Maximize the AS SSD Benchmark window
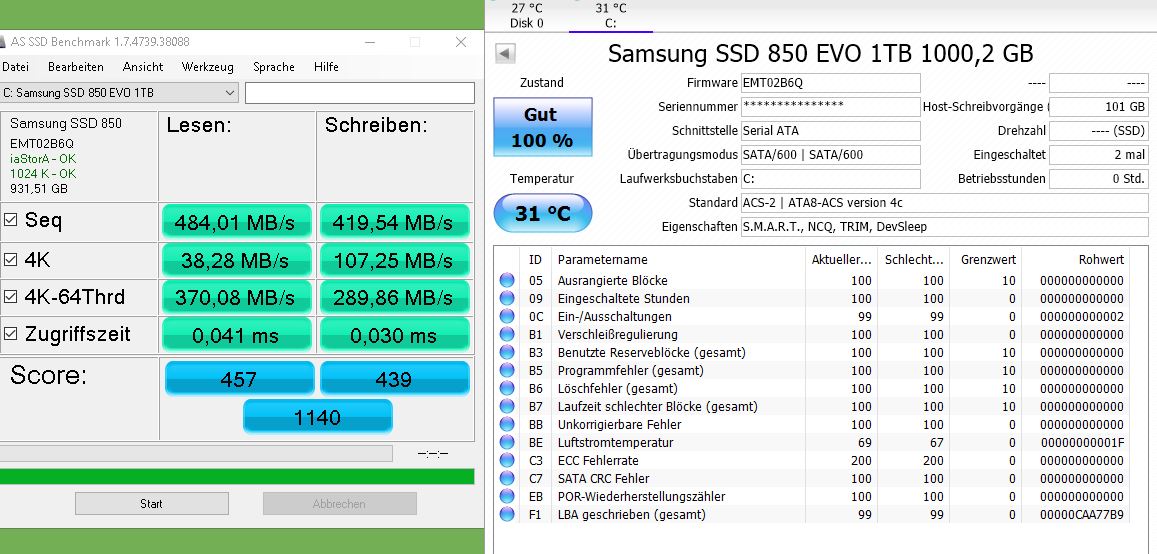 click(415, 42)
